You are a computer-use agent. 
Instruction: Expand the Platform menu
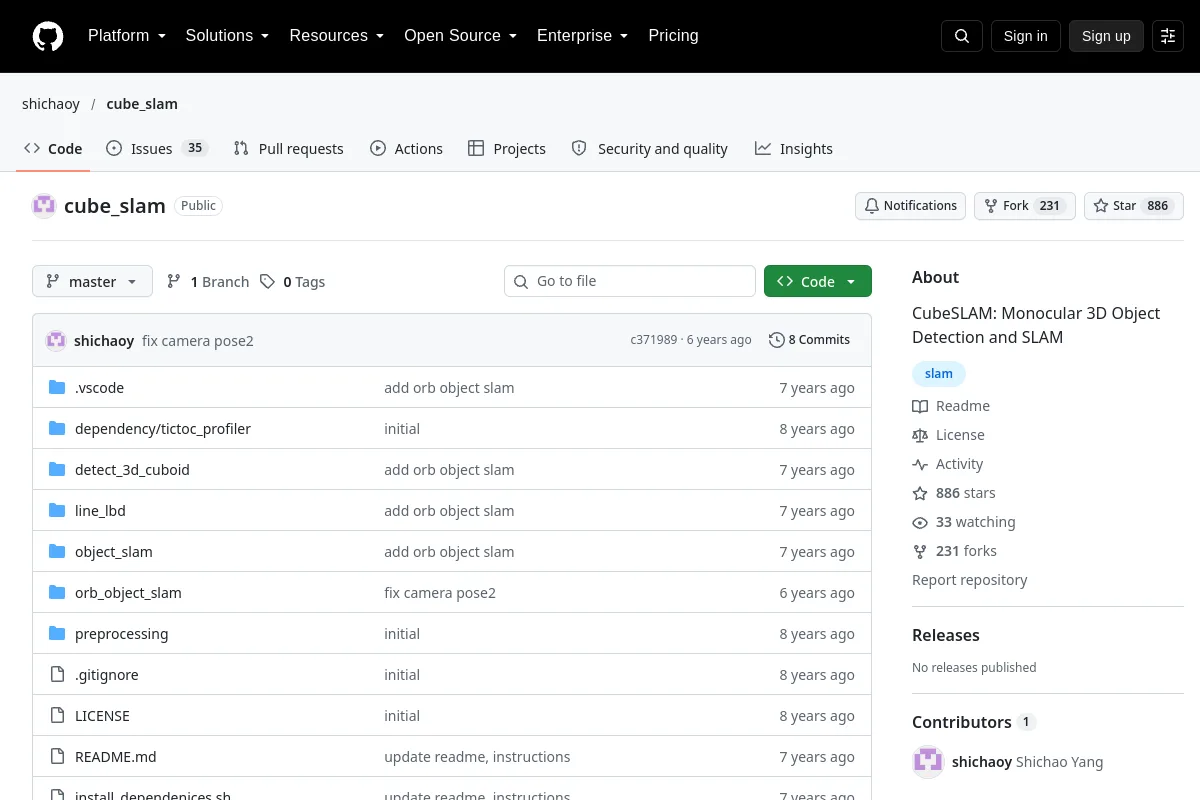(127, 36)
